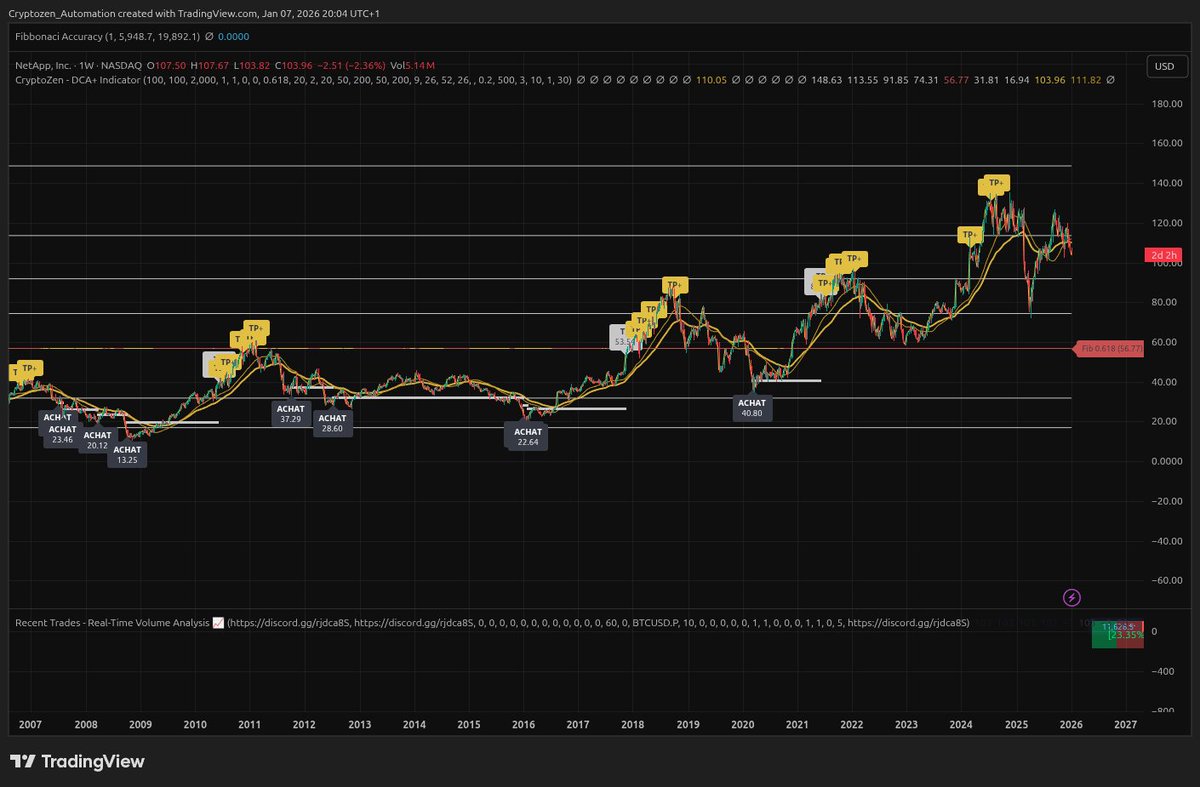Click the change value −2.51 (−2.36%)
This screenshot has width=1200, height=787.
pos(352,64)
